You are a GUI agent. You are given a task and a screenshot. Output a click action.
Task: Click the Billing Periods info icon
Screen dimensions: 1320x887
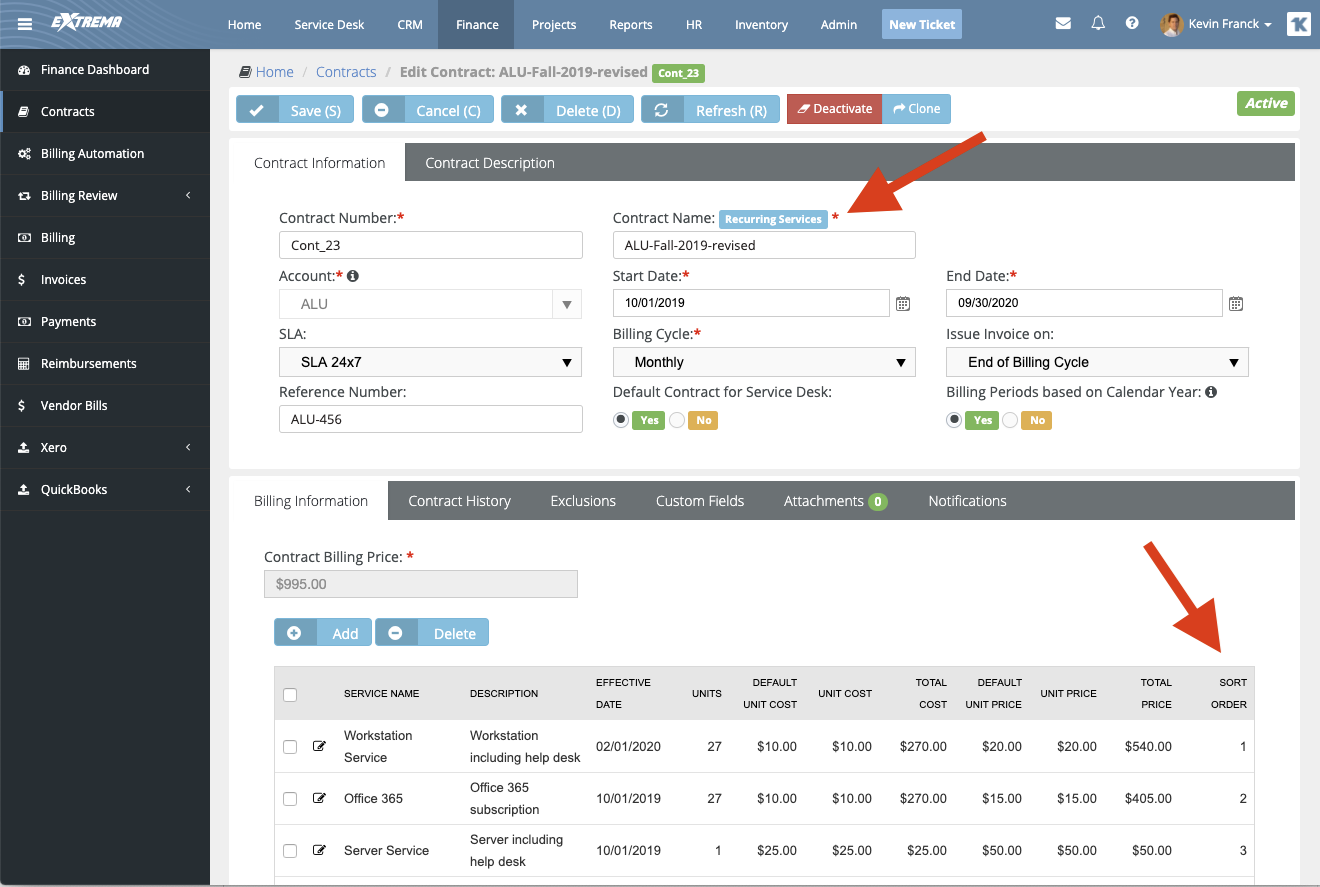click(1211, 392)
